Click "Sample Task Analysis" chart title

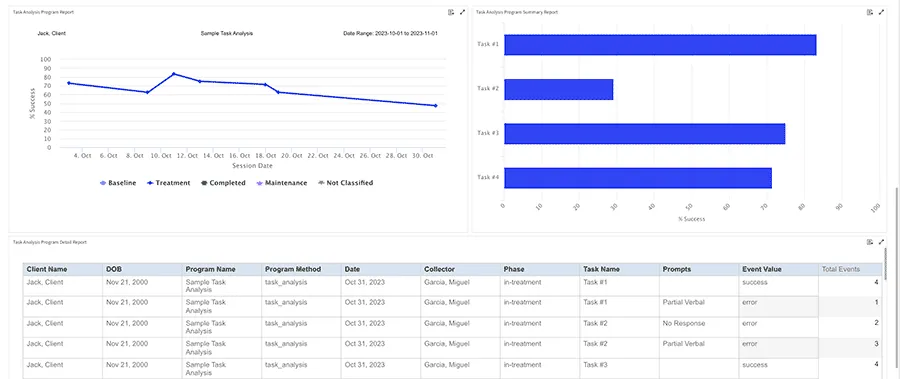(227, 33)
